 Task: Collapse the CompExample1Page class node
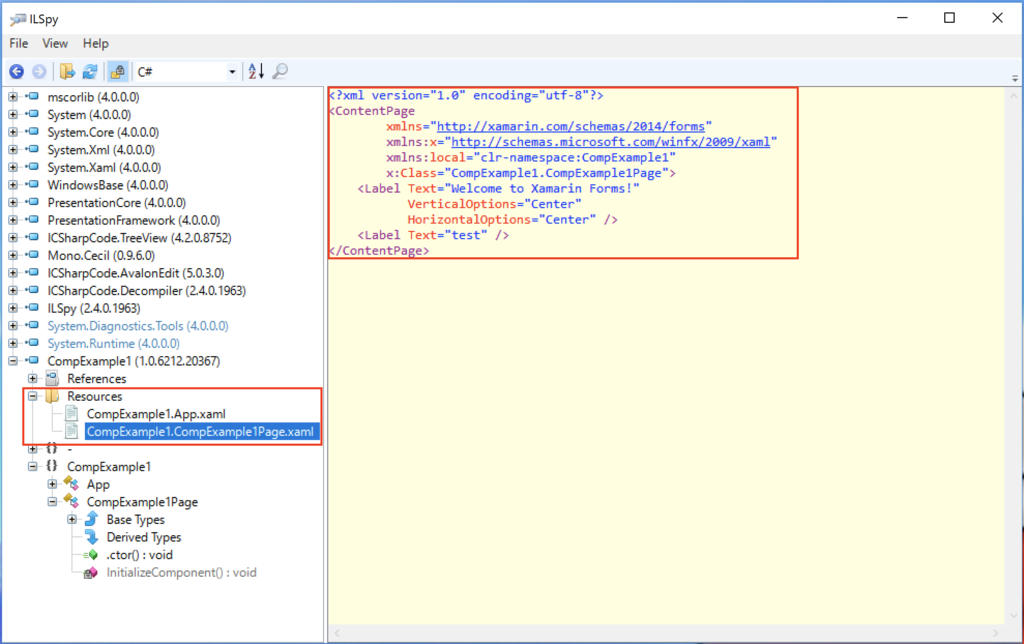coord(52,502)
